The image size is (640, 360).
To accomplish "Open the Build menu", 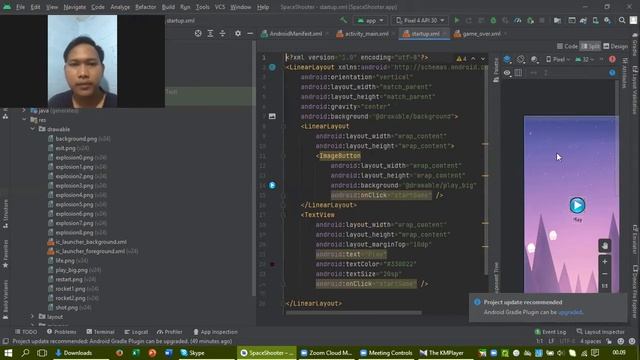I will click(x=168, y=7).
